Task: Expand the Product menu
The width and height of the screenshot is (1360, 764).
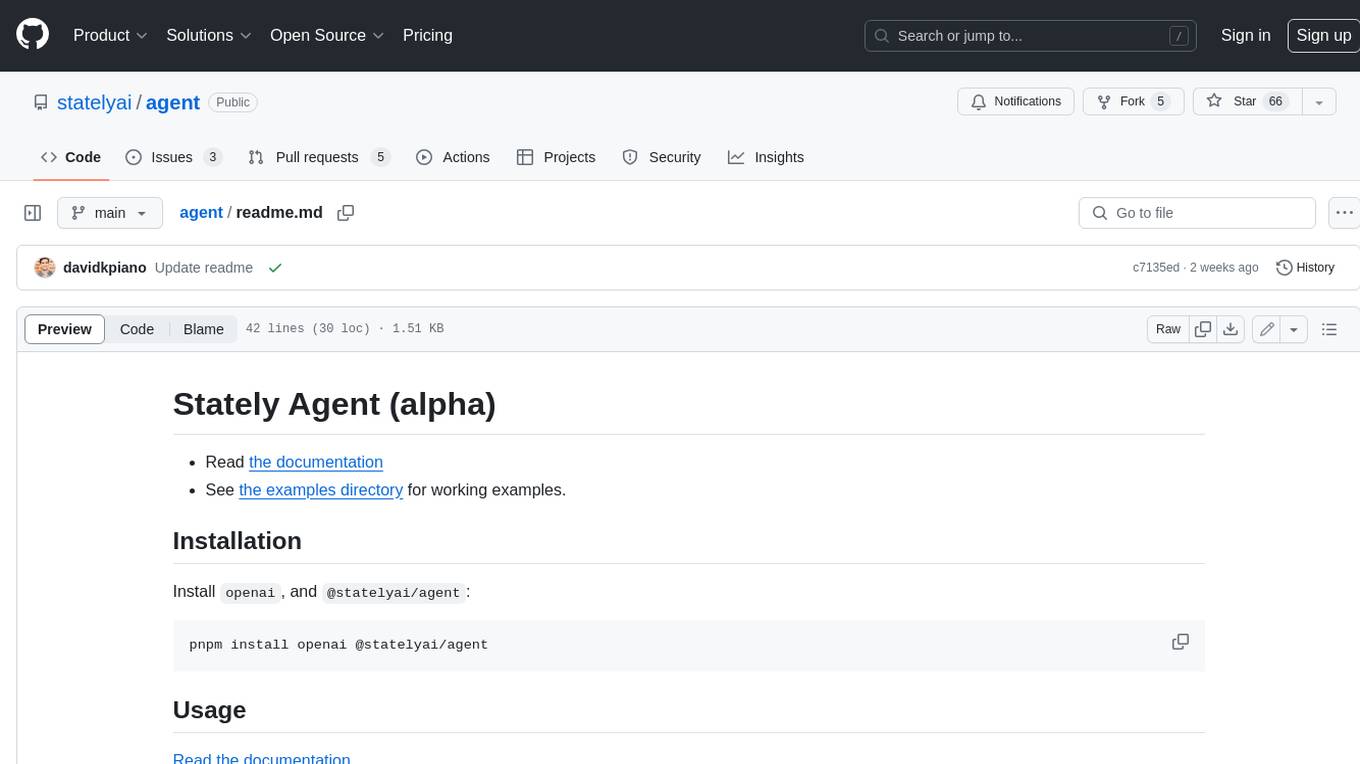Action: 110,35
